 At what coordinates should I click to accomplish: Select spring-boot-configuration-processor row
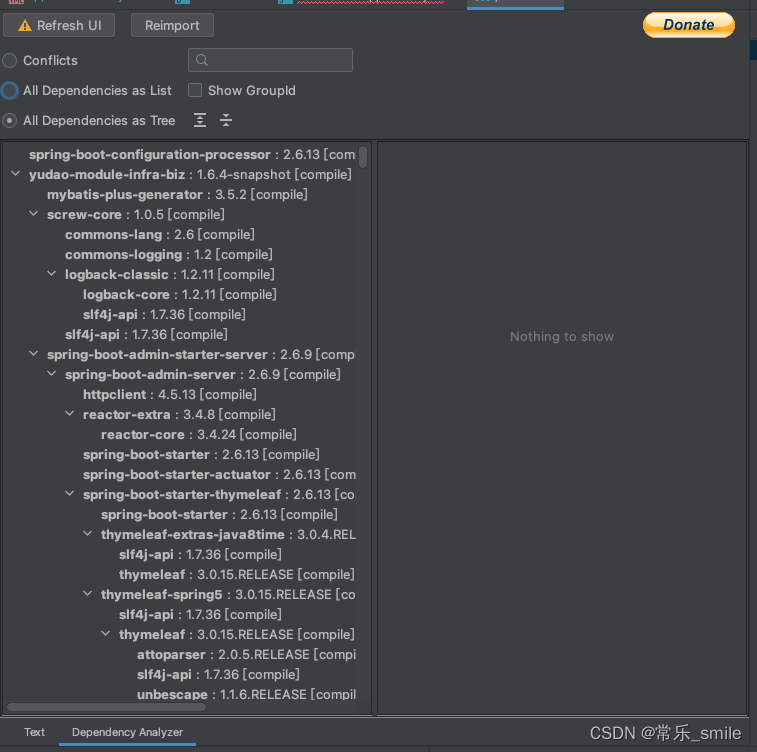pyautogui.click(x=192, y=154)
